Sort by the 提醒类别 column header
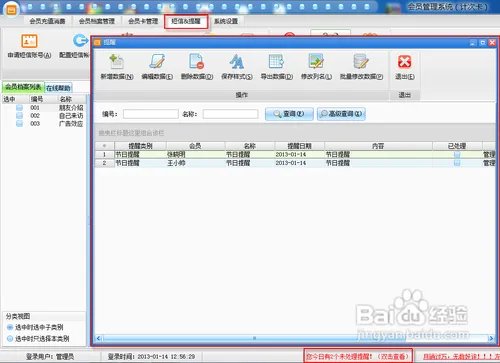 coord(140,146)
